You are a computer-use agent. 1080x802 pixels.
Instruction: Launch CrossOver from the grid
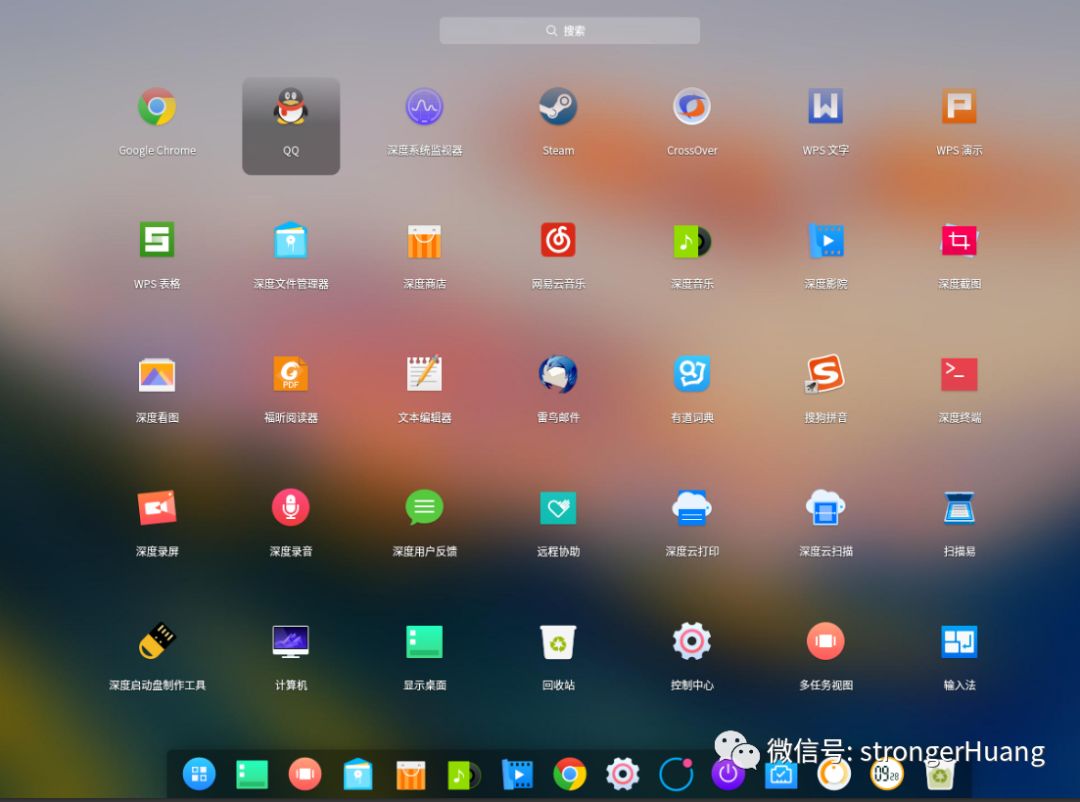(x=691, y=107)
